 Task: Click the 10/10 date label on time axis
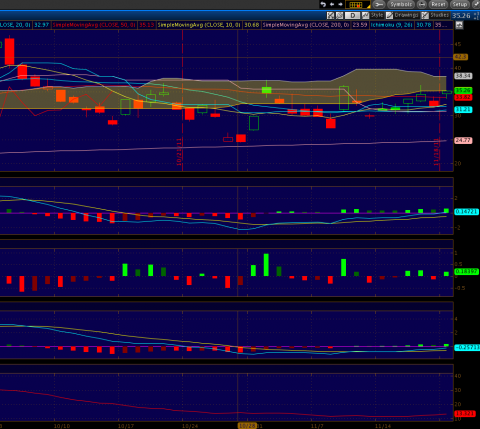(62, 426)
